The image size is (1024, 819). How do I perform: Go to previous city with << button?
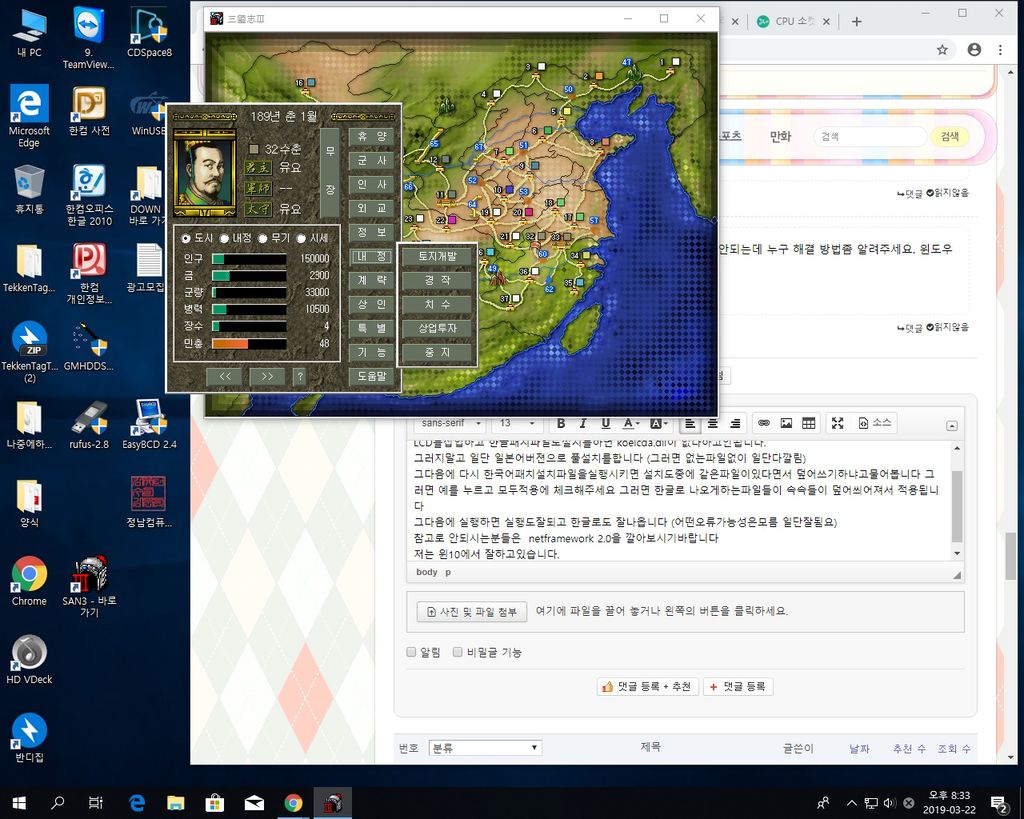click(x=225, y=377)
